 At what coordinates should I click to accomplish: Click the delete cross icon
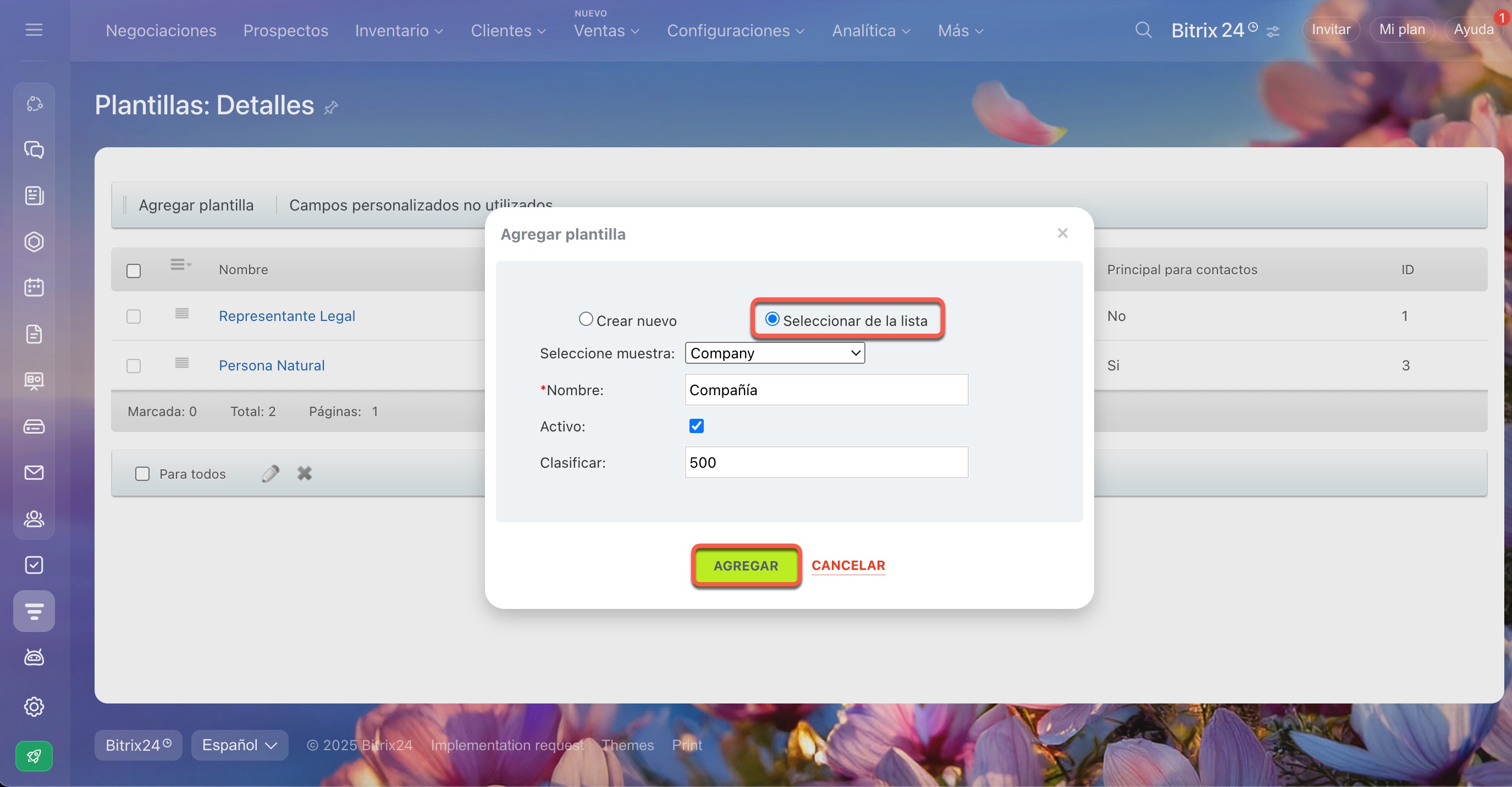coord(304,473)
